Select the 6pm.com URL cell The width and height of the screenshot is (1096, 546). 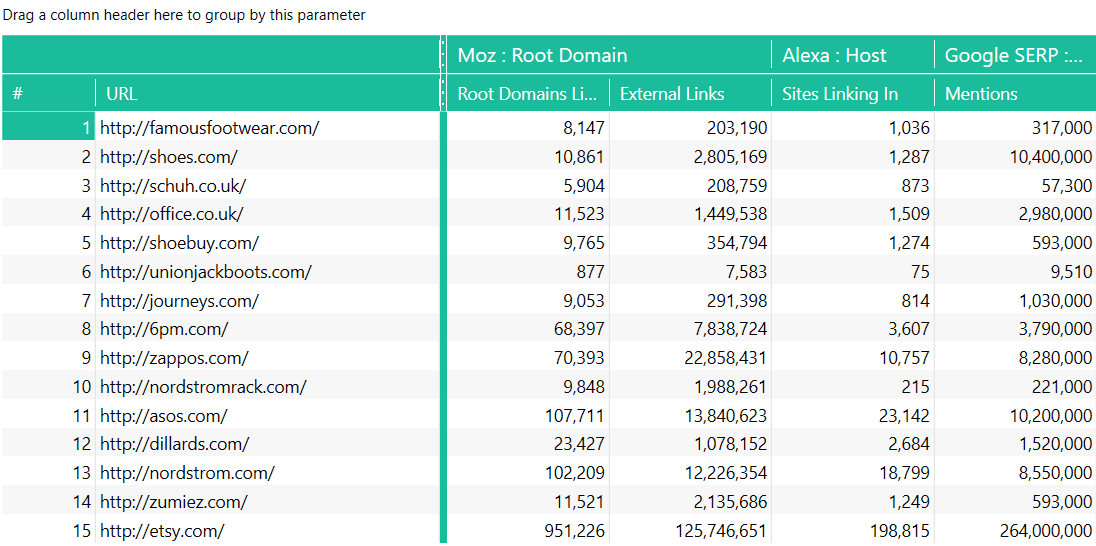point(268,329)
